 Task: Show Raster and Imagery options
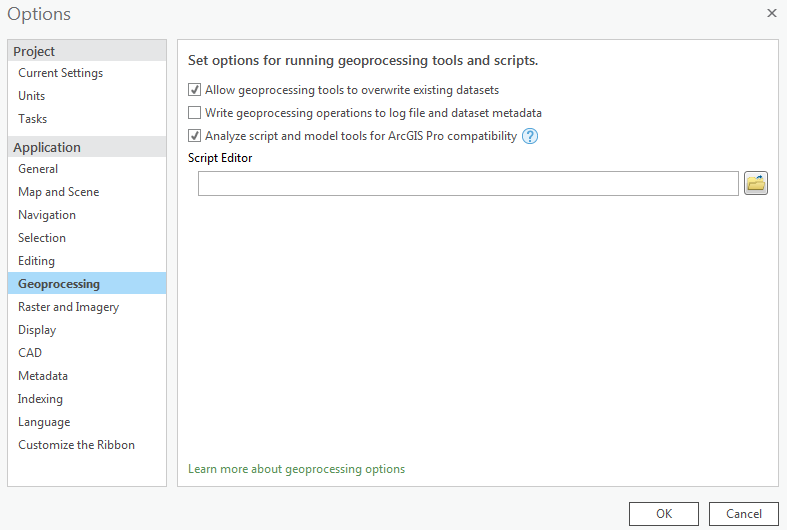[68, 307]
